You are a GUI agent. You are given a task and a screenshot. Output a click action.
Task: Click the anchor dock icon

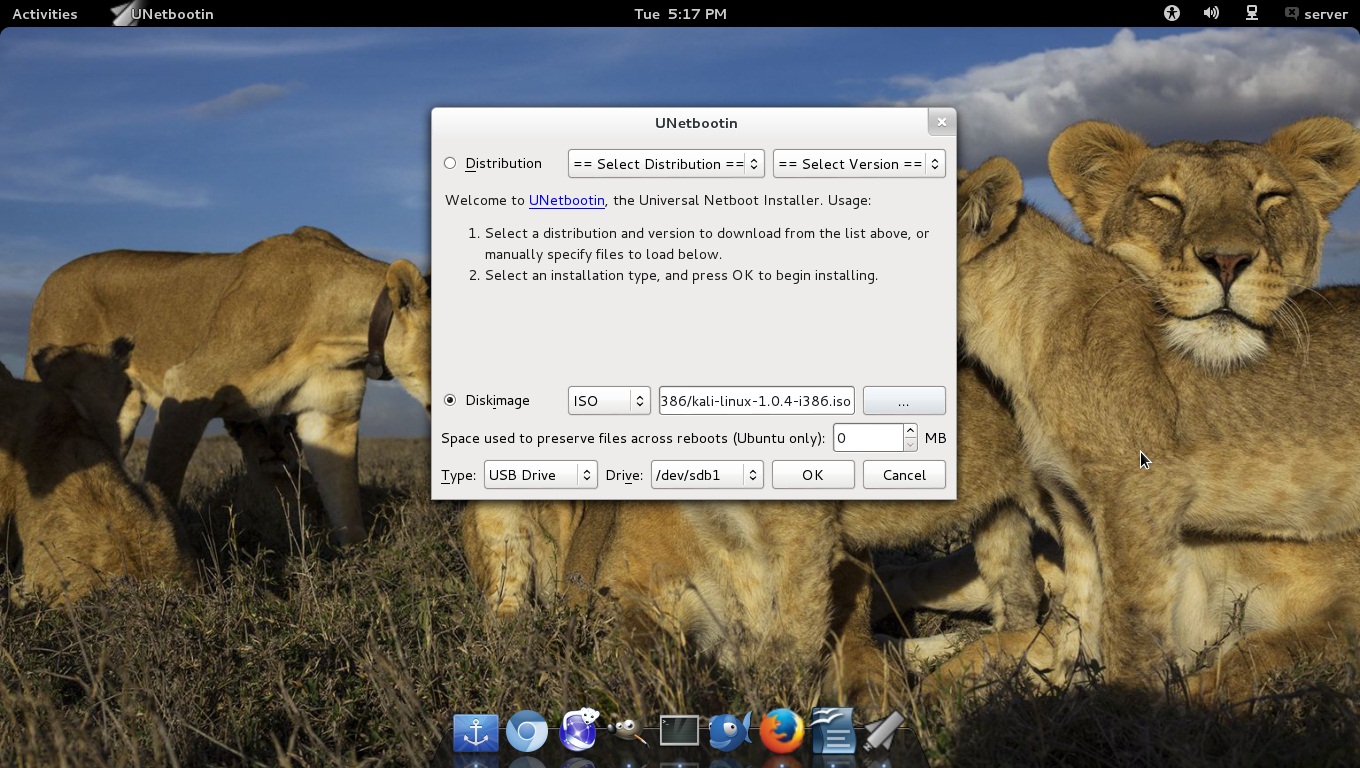pos(475,732)
